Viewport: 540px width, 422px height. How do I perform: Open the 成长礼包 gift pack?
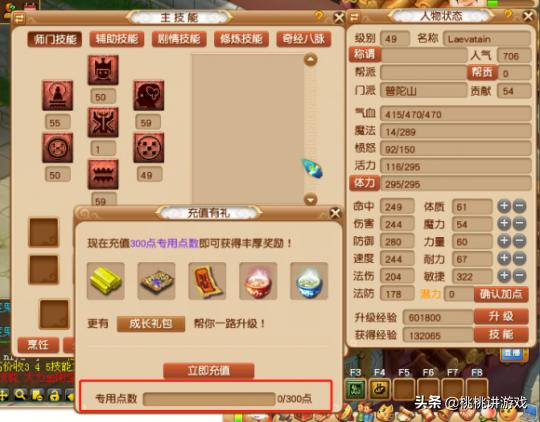click(x=151, y=324)
